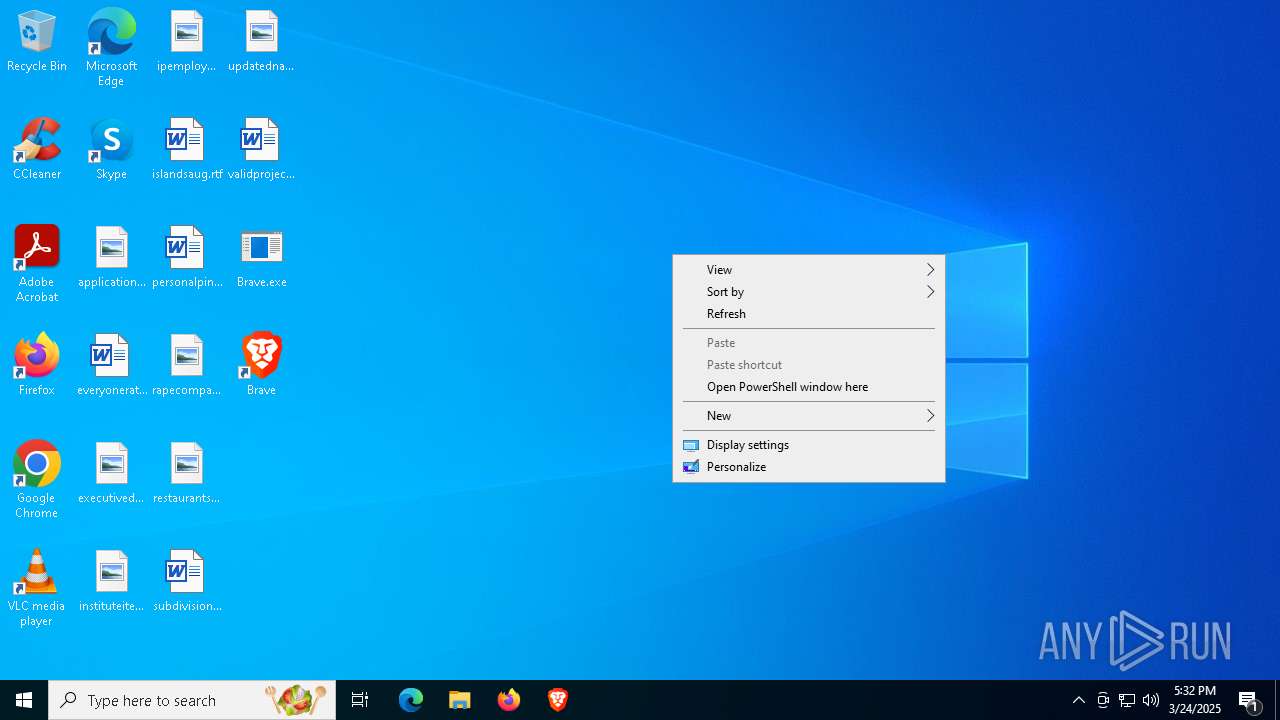Select the VLC media player shortcut
The image size is (1280, 720).
point(37,588)
